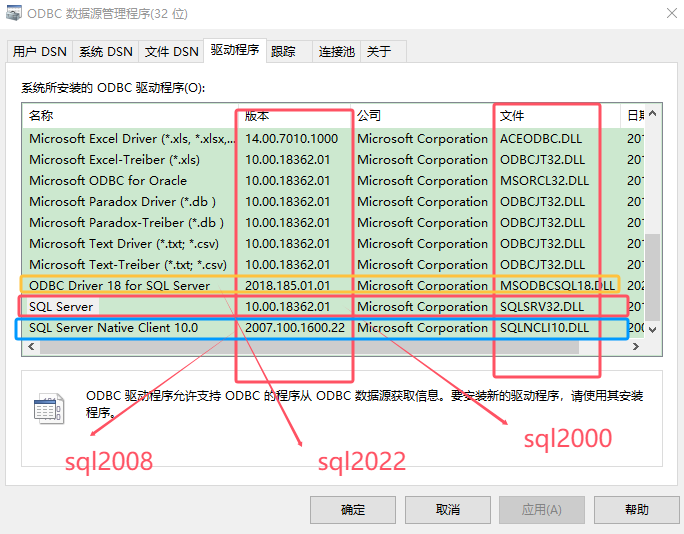Screen dimensions: 684x534
Task: Click the scroll down arrow of driver list
Action: pyautogui.click(x=653, y=329)
